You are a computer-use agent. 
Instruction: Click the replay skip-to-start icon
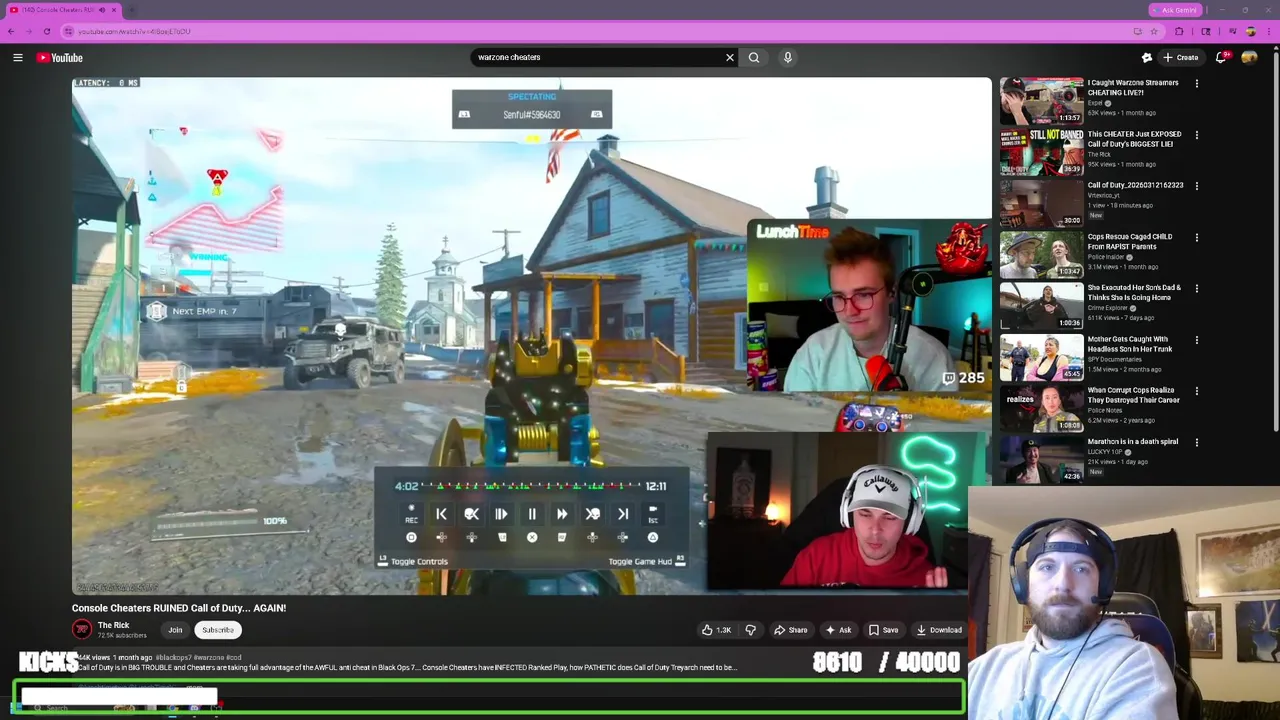pyautogui.click(x=441, y=514)
